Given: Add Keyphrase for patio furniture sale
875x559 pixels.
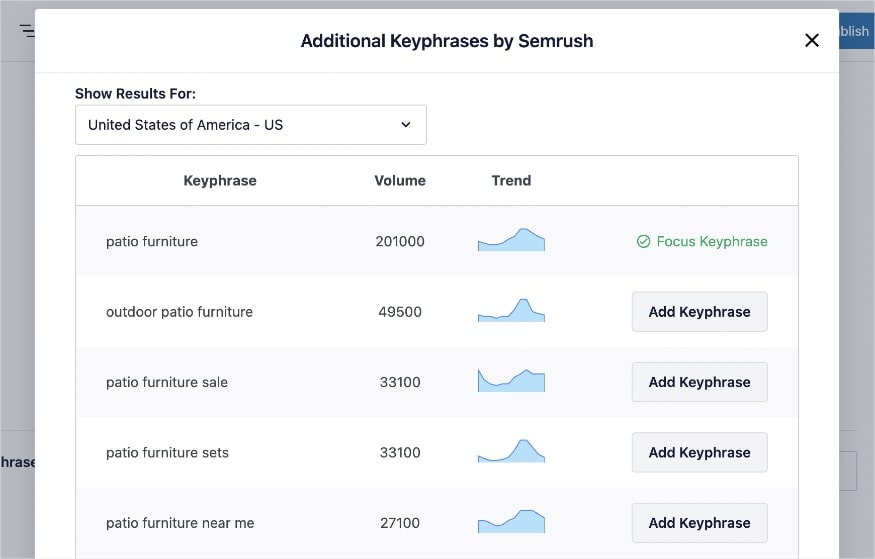Looking at the screenshot, I should pyautogui.click(x=699, y=382).
